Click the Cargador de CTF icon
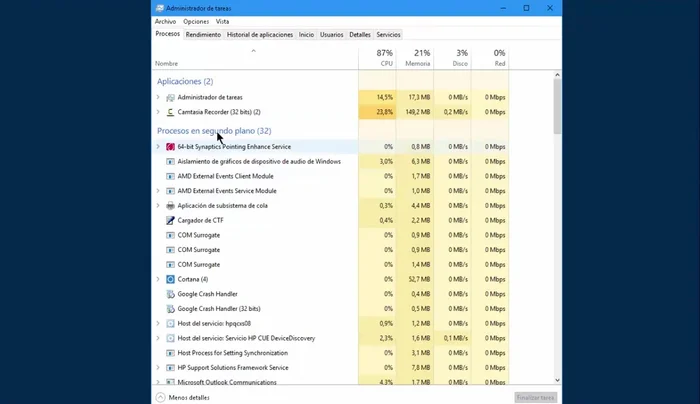Image resolution: width=700 pixels, height=404 pixels. (x=170, y=220)
